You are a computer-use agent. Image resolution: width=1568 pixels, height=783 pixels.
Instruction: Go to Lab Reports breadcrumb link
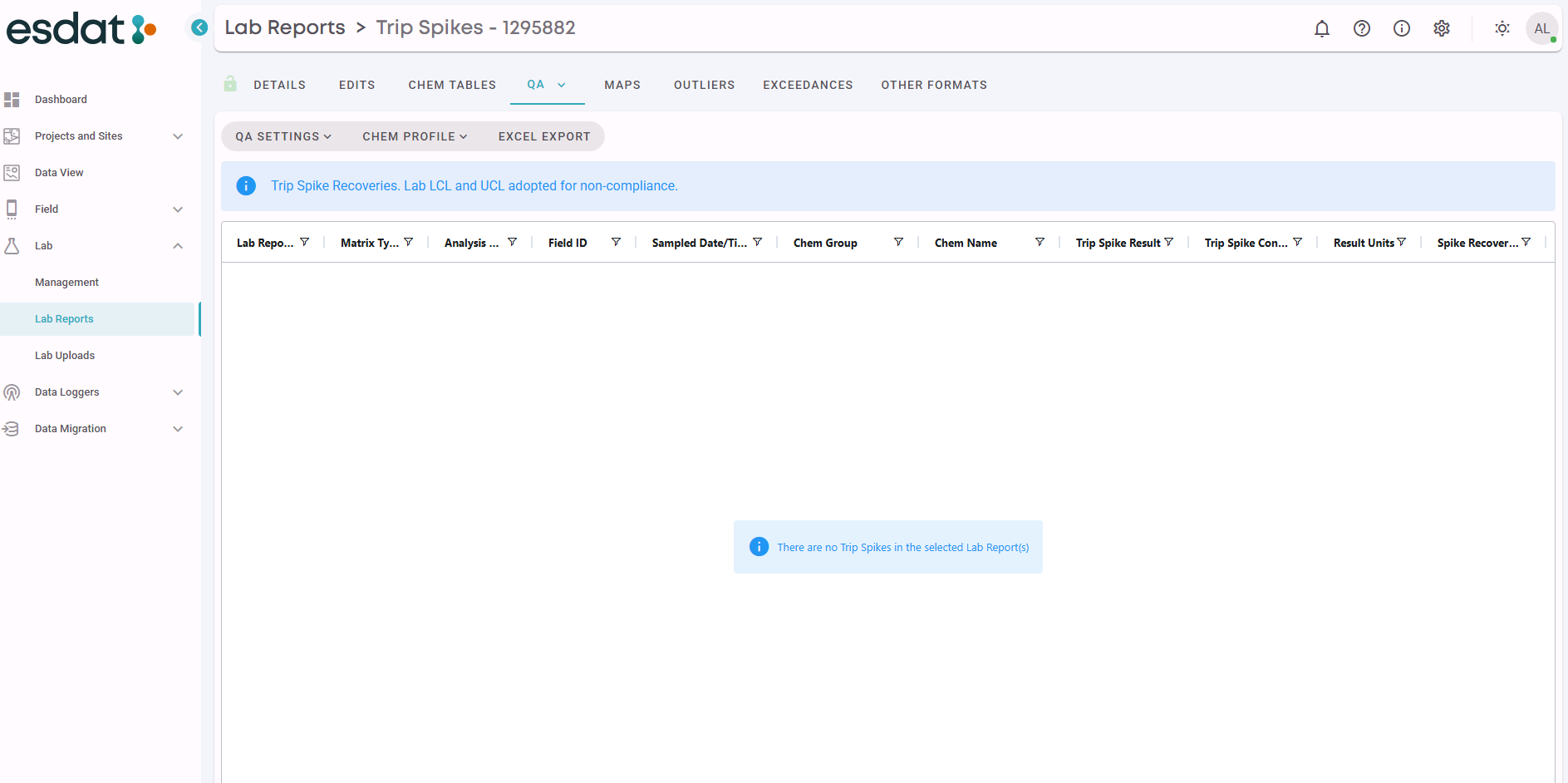tap(284, 27)
